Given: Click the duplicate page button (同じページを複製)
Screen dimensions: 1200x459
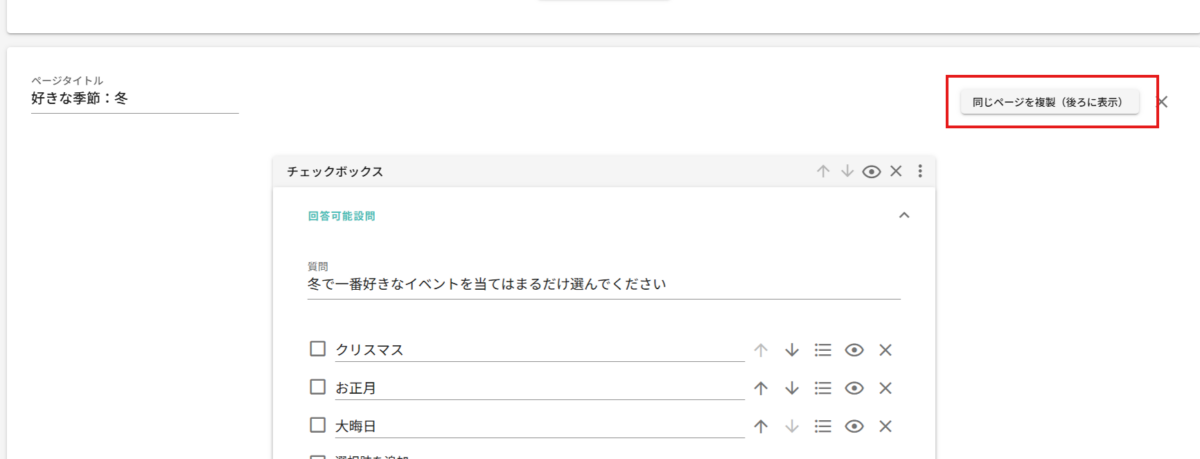Looking at the screenshot, I should pos(1049,102).
